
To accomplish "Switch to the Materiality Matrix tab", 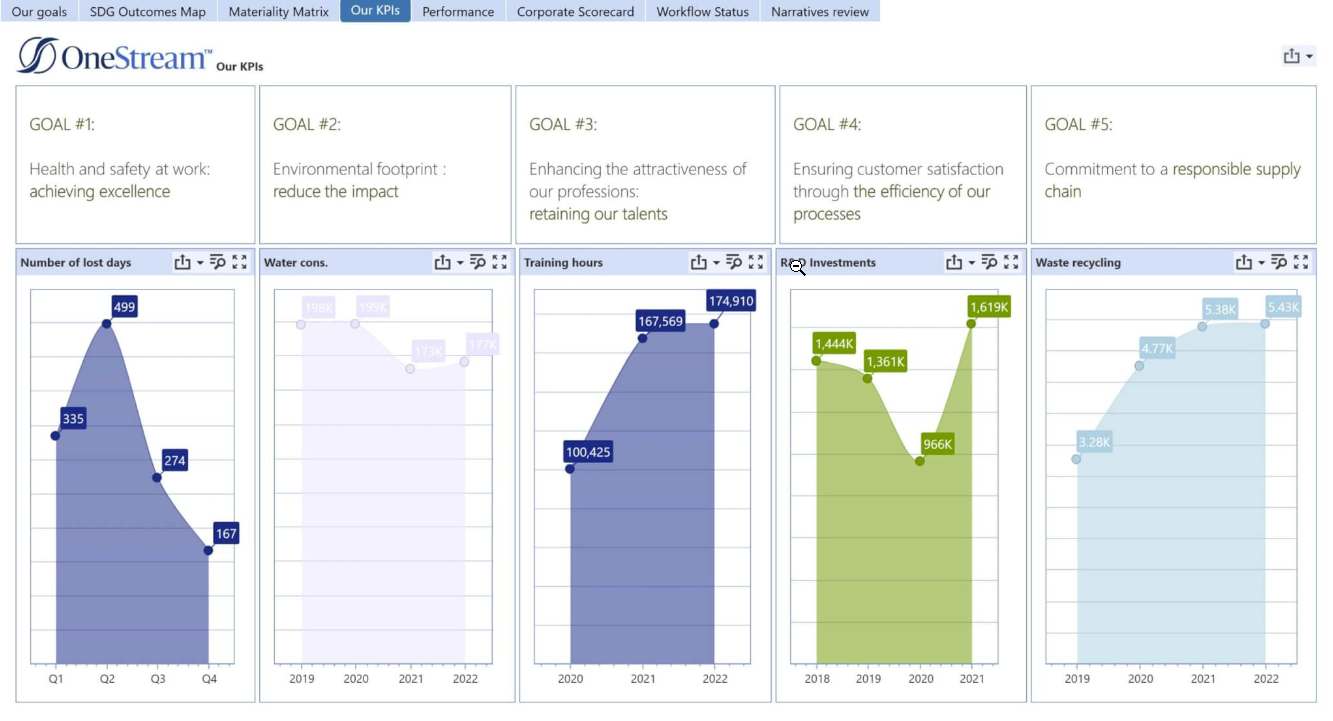I will click(278, 12).
